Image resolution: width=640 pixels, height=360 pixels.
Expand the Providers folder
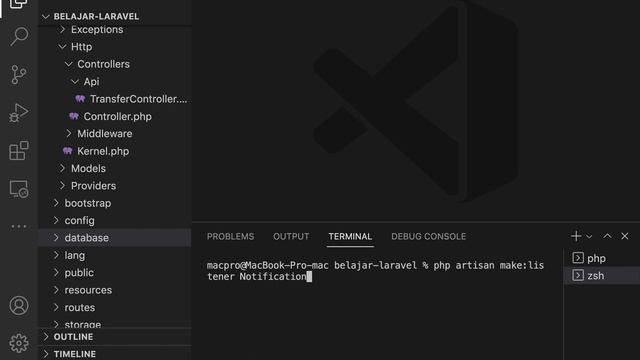(62, 186)
